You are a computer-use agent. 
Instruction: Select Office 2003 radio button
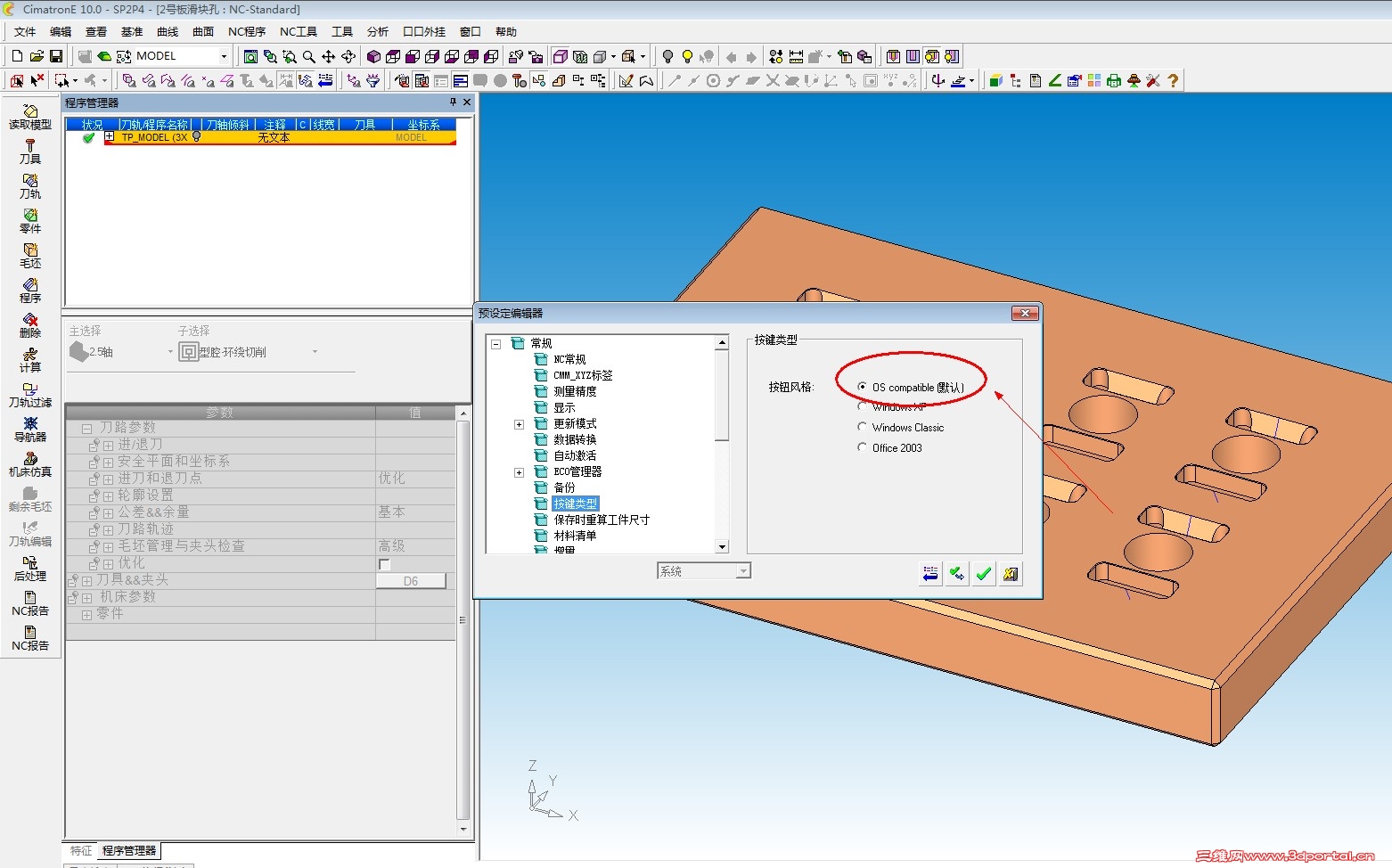862,448
